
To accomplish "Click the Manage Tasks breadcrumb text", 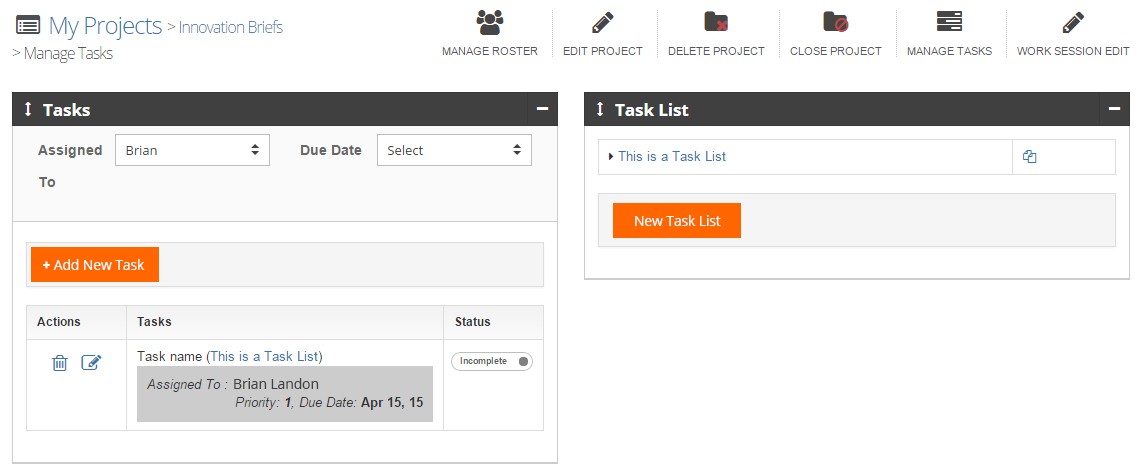I will pos(68,53).
